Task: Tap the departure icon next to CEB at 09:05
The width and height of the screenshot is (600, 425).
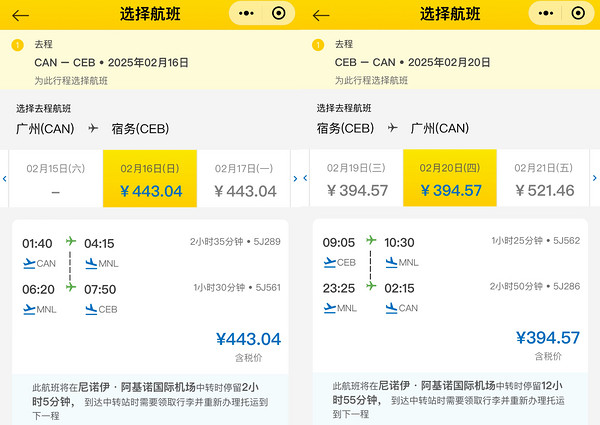Action: (329, 262)
